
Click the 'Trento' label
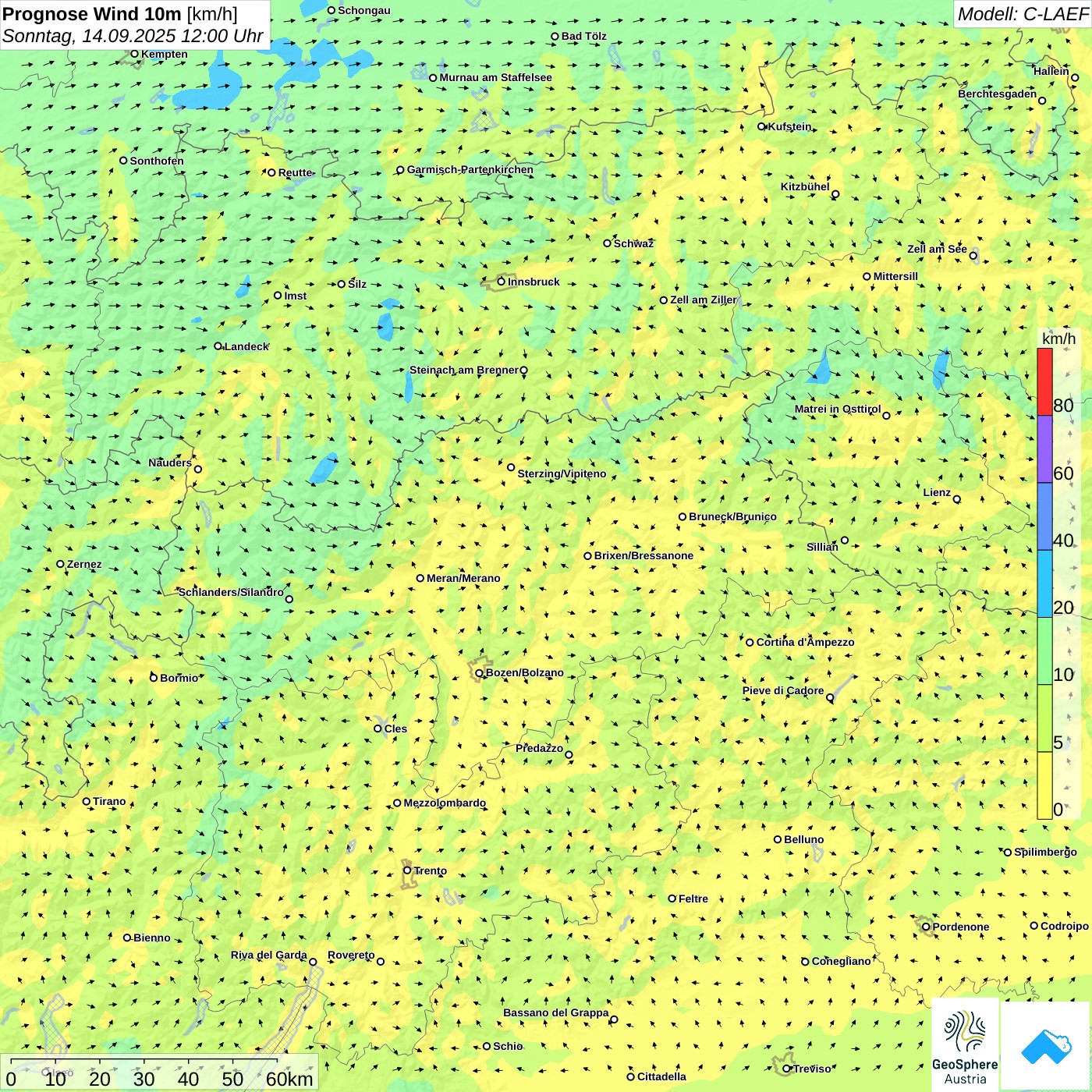pyautogui.click(x=431, y=870)
